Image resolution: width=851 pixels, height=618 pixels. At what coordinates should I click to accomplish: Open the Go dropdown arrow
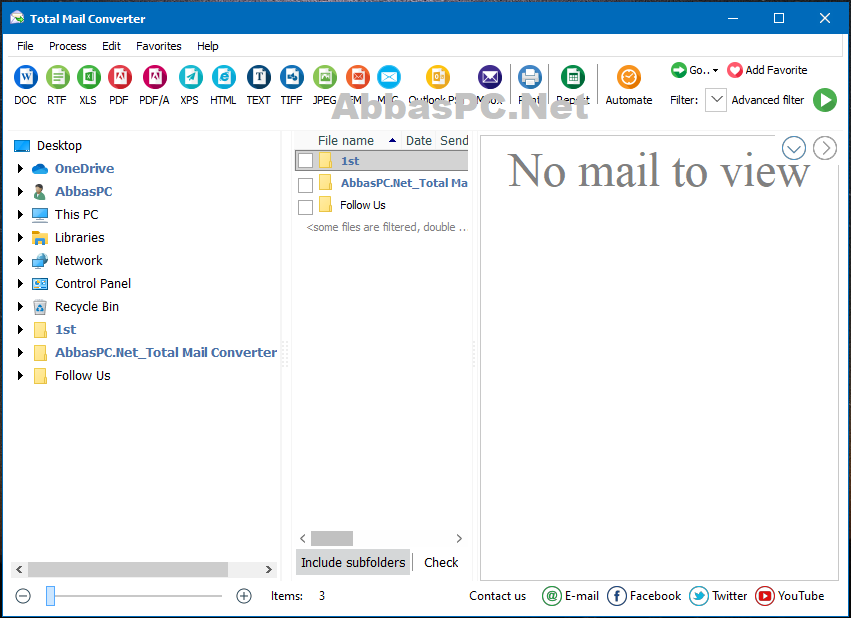coord(715,71)
